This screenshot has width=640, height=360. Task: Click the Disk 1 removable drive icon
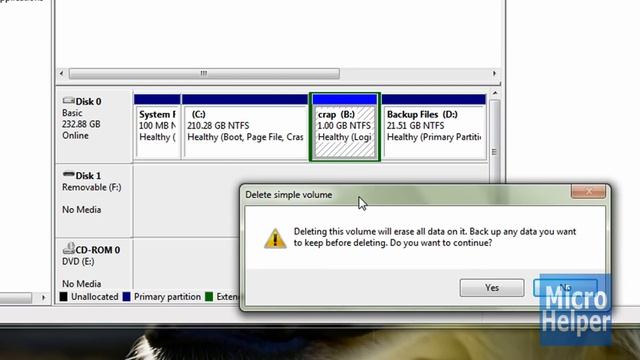coord(68,175)
